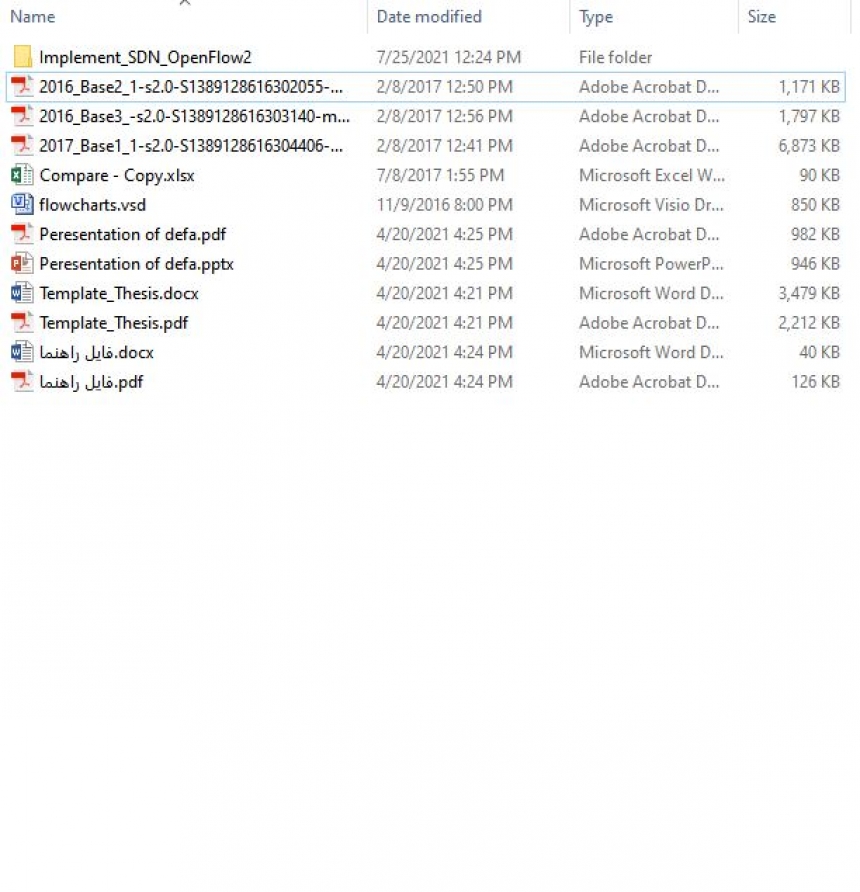The image size is (860, 892).
Task: Click the 2,212 KB size cell
Action: pos(809,323)
